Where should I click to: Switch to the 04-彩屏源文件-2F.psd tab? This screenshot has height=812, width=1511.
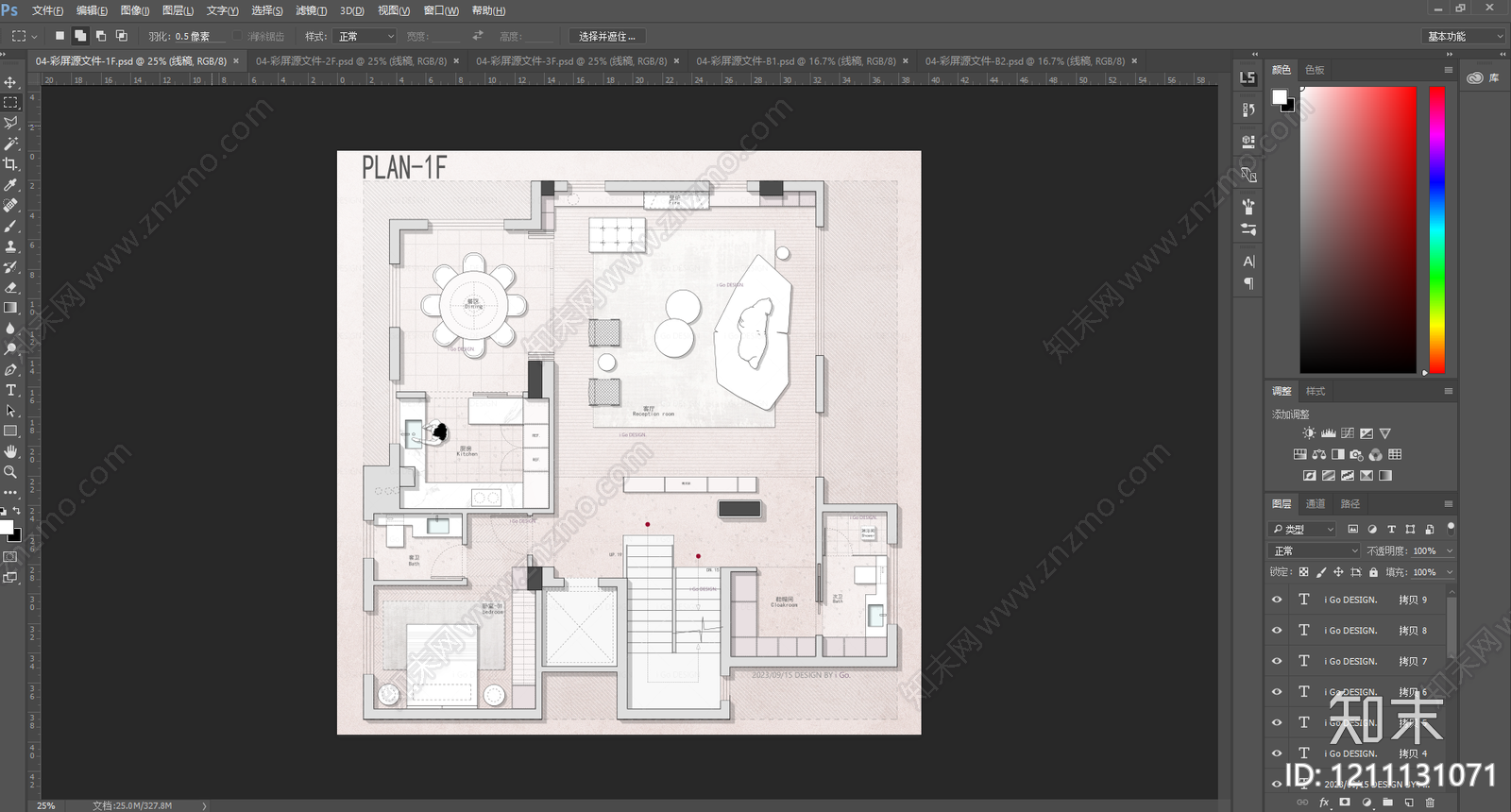(351, 60)
